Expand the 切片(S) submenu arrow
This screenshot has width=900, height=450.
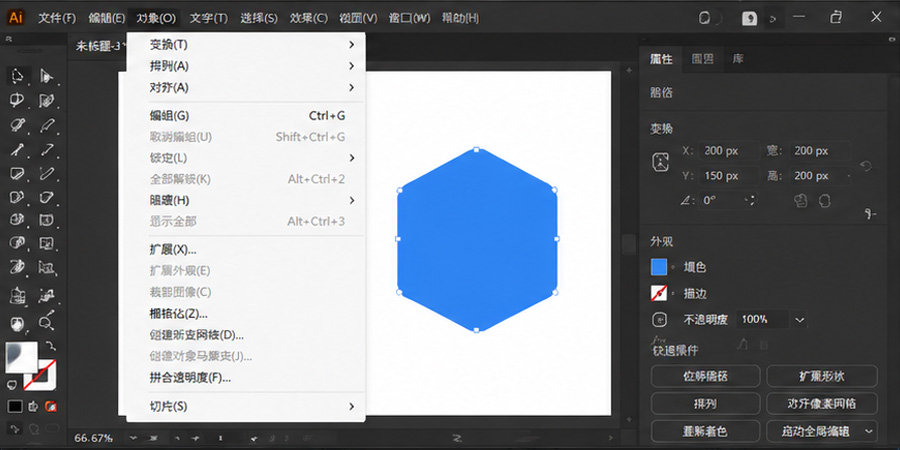pos(351,406)
